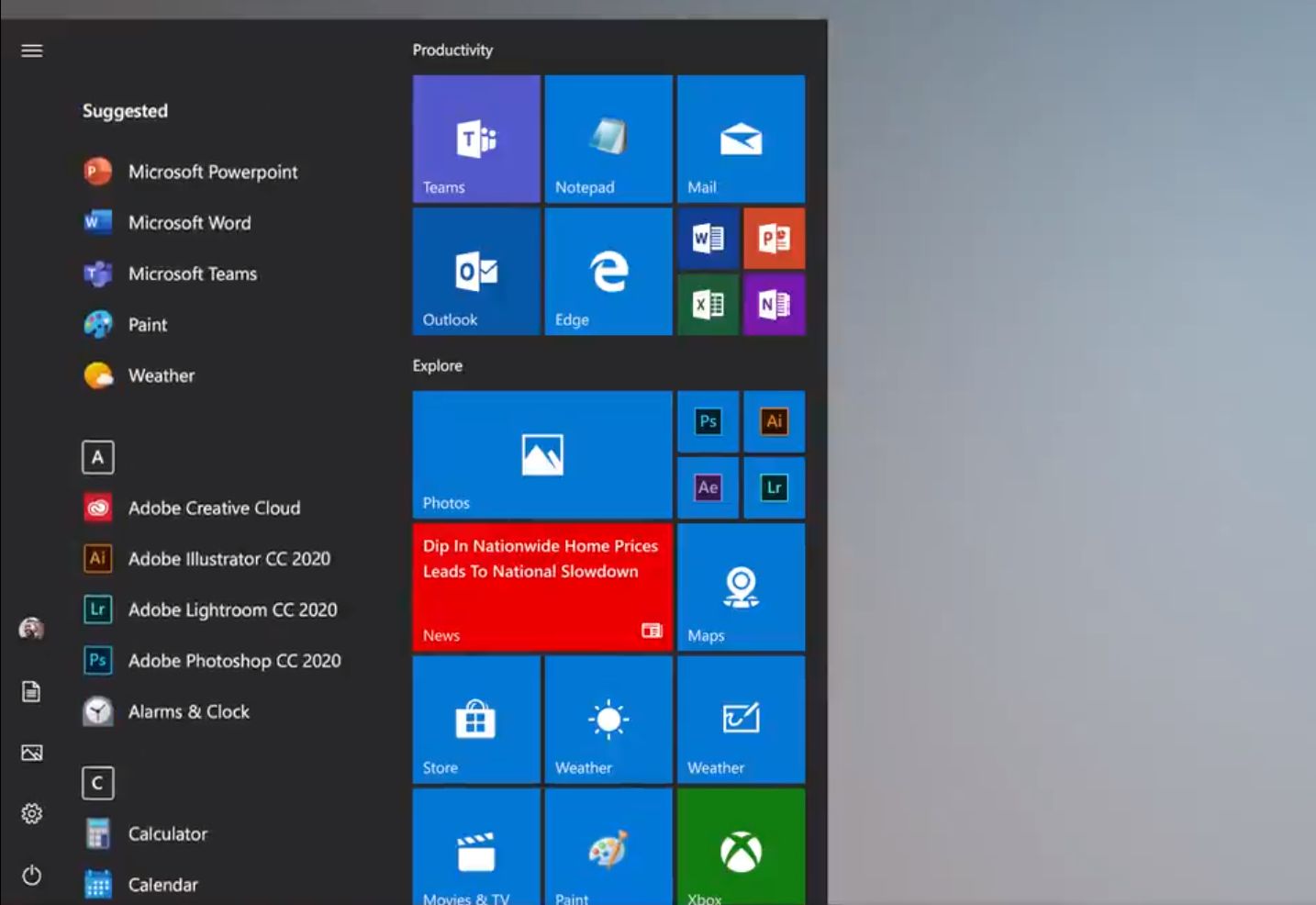The image size is (1316, 905).
Task: Start Microsoft Teams from the Suggested list
Action: [171, 274]
